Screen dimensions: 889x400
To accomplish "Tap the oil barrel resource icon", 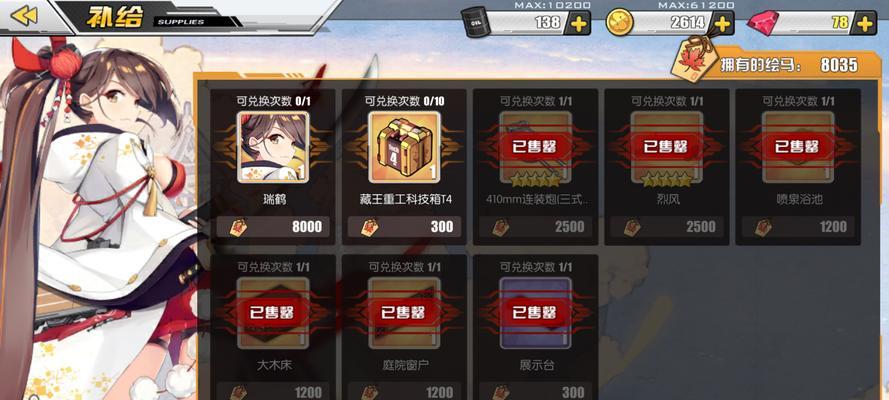I will click(x=475, y=22).
